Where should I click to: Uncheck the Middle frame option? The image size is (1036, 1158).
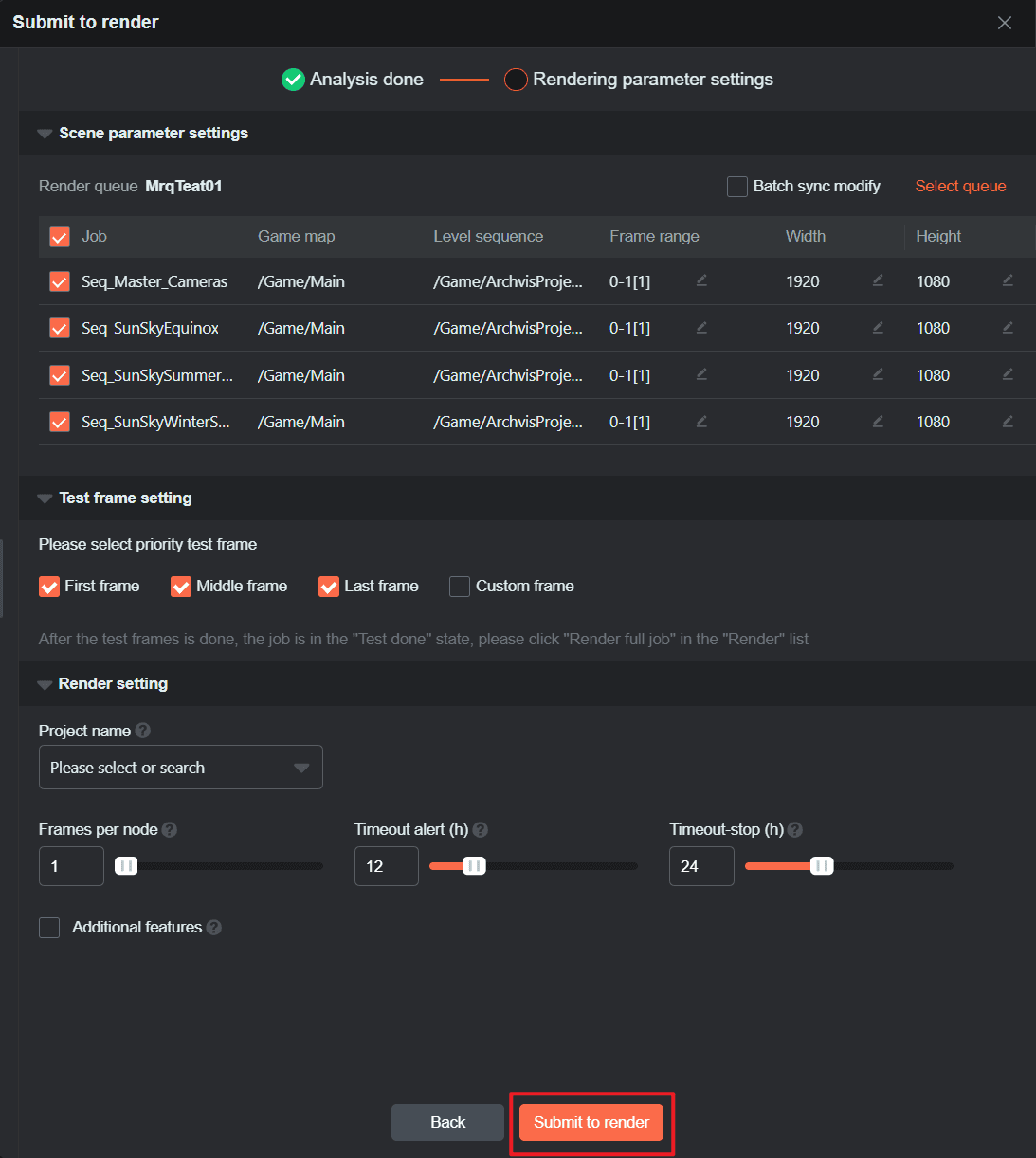[x=181, y=587]
